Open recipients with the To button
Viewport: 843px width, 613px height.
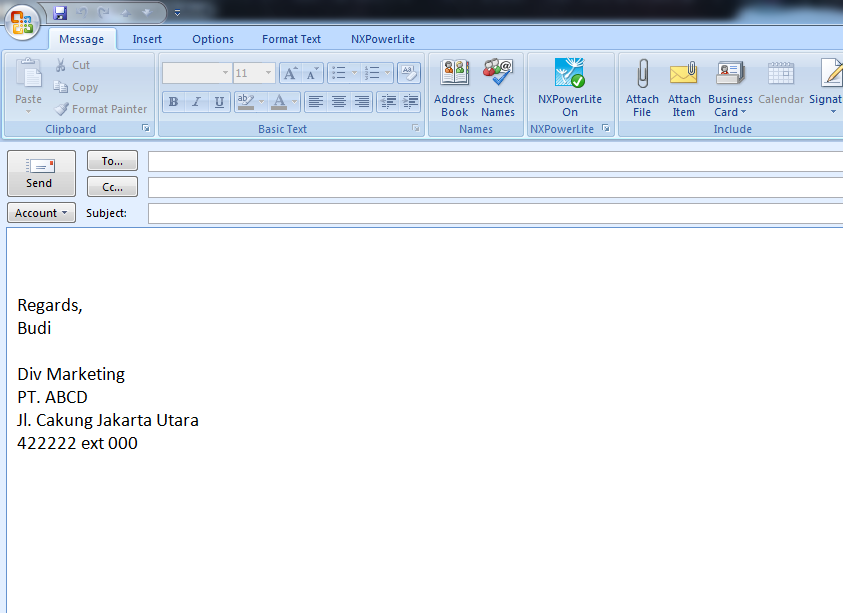(x=111, y=160)
